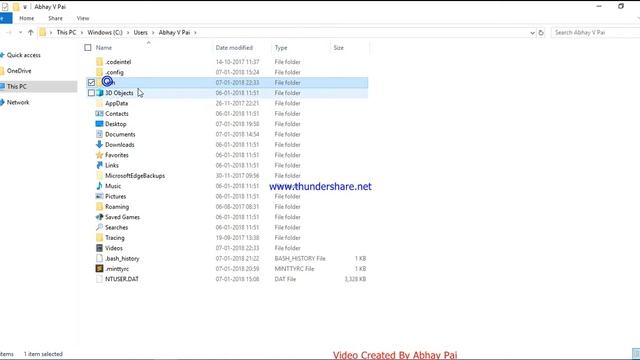Screen dimensions: 640x360
Task: Click the Roaming folder name
Action: [x=117, y=207]
